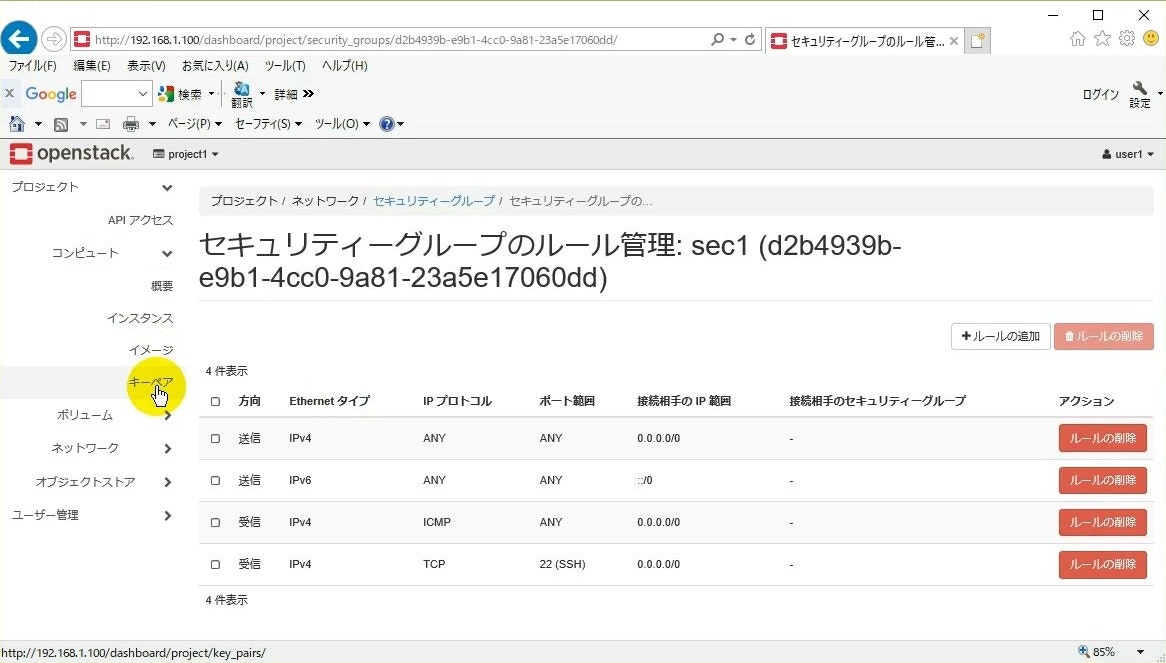
Task: Check the IPv6 egress rule checkbox
Action: (216, 481)
